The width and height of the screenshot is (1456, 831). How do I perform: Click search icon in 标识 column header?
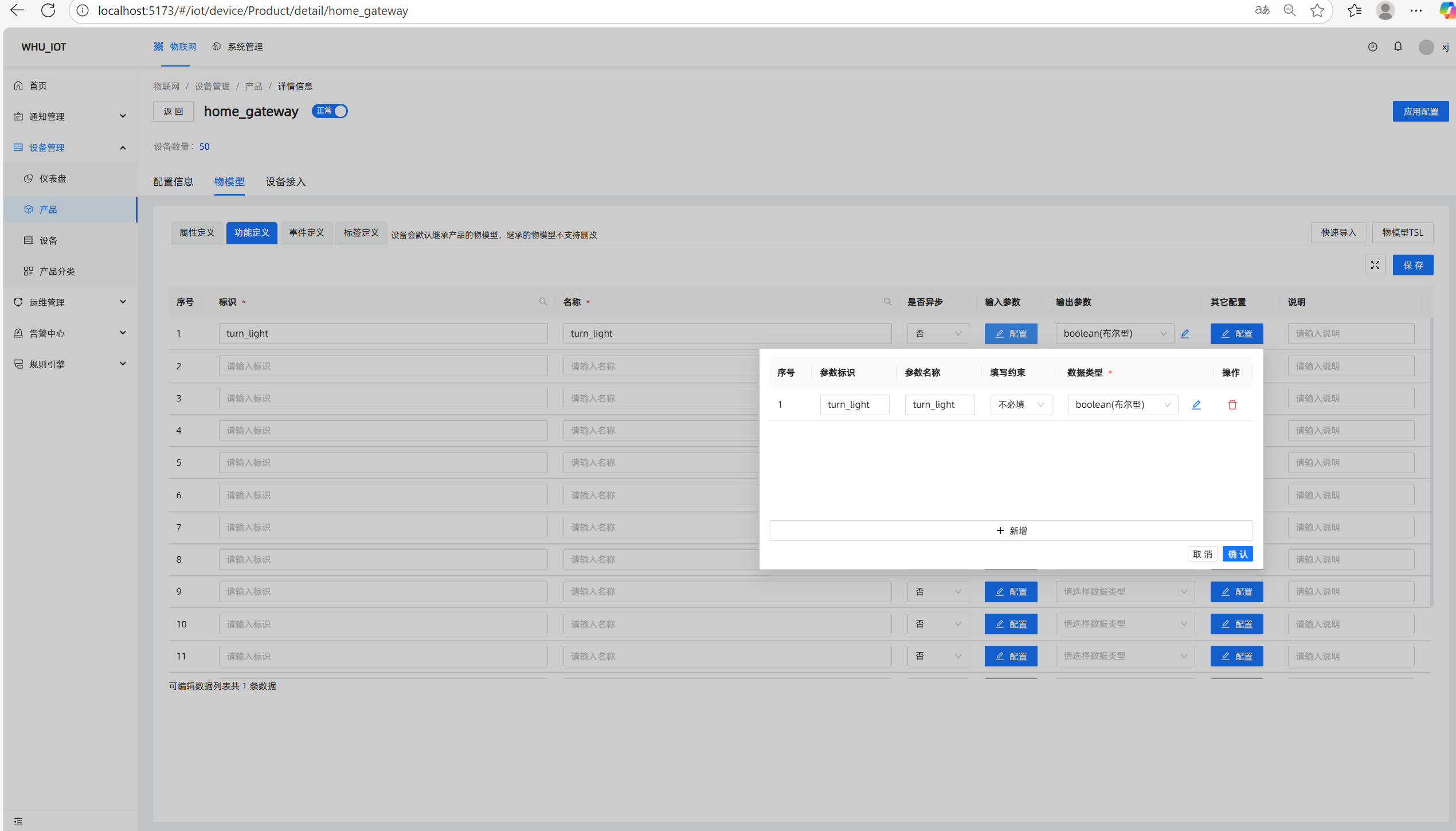pyautogui.click(x=543, y=302)
